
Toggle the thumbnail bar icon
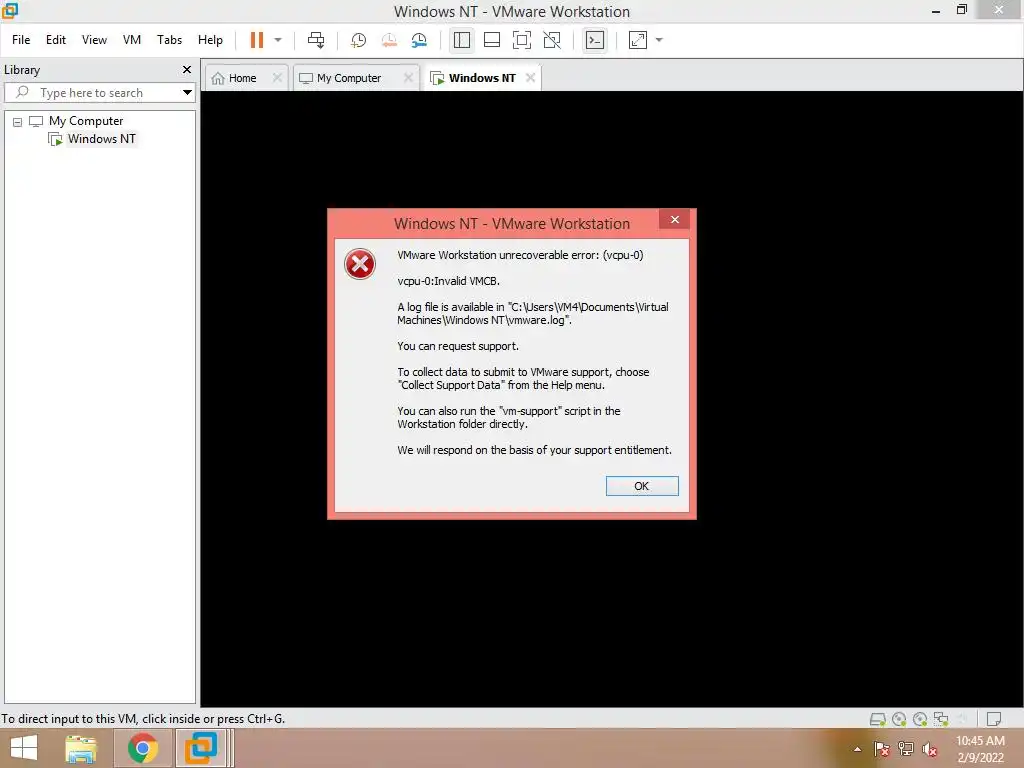pyautogui.click(x=492, y=40)
